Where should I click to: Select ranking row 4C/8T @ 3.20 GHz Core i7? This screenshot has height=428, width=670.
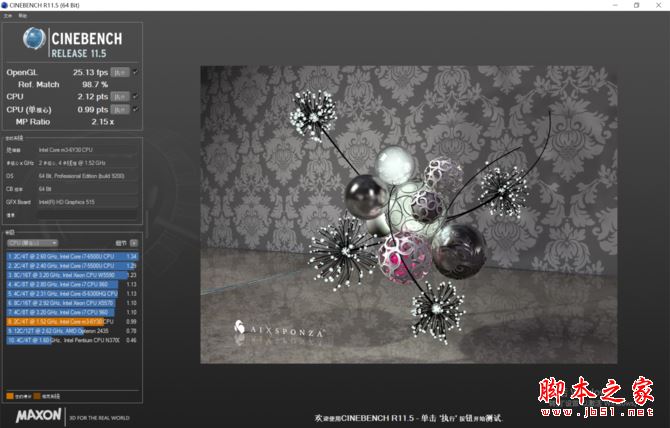pos(72,312)
